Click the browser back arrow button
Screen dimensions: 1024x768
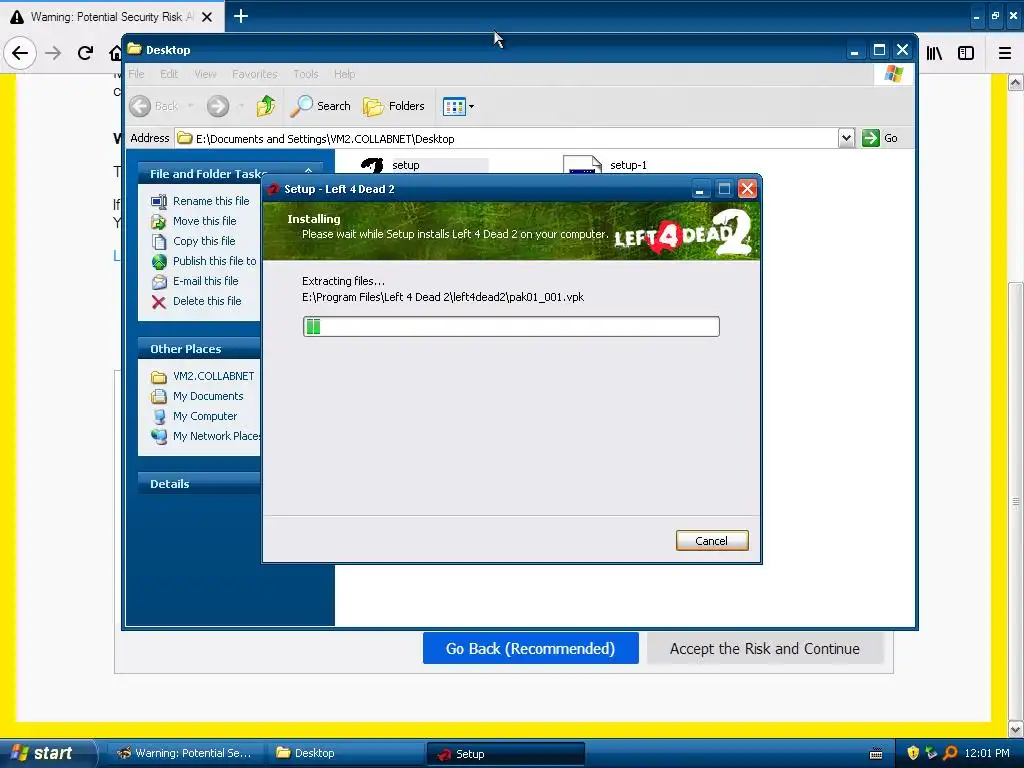coord(20,53)
